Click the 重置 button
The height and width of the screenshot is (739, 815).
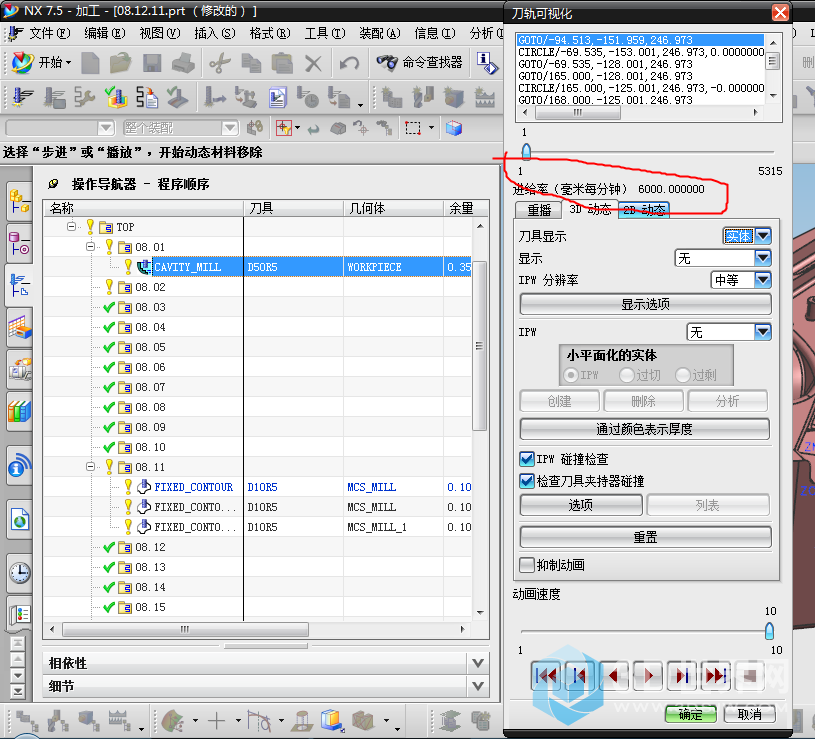645,537
